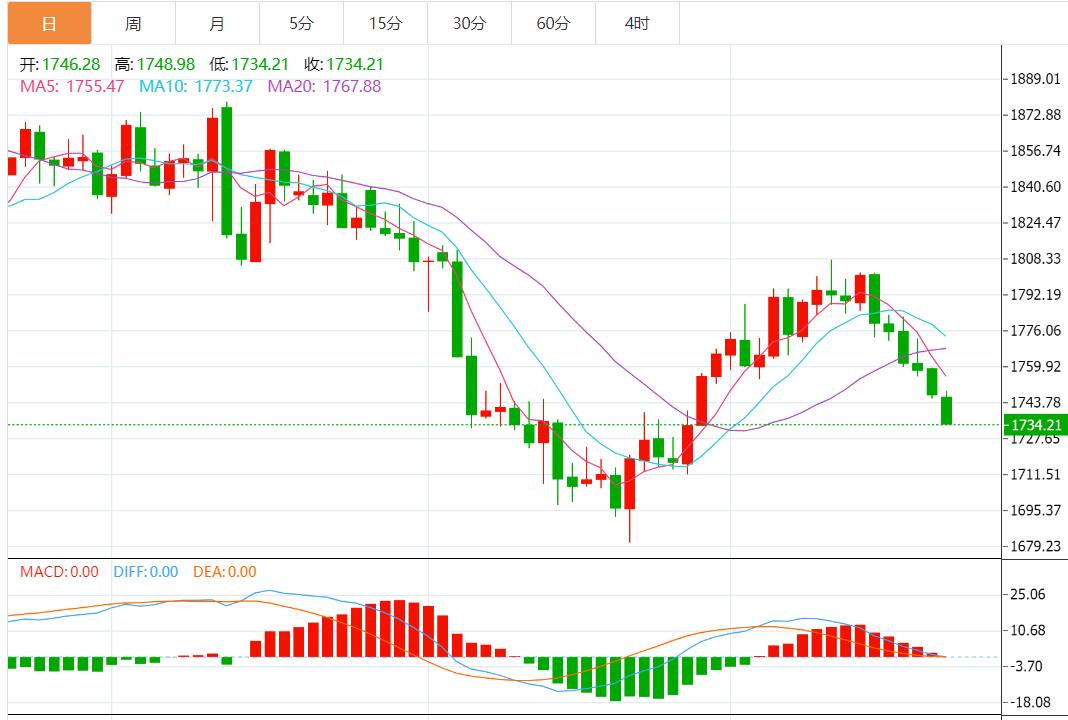Viewport: 1068px width, 720px height.
Task: Open the 60分 timeframe tab
Action: coord(553,23)
